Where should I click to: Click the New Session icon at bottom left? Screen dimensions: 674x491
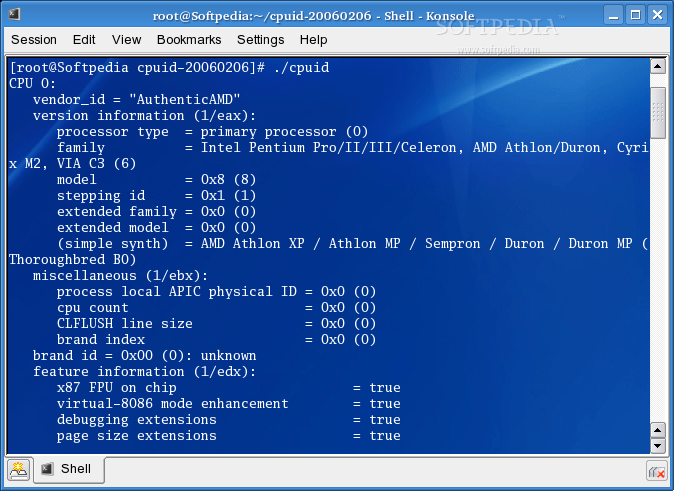click(x=18, y=470)
